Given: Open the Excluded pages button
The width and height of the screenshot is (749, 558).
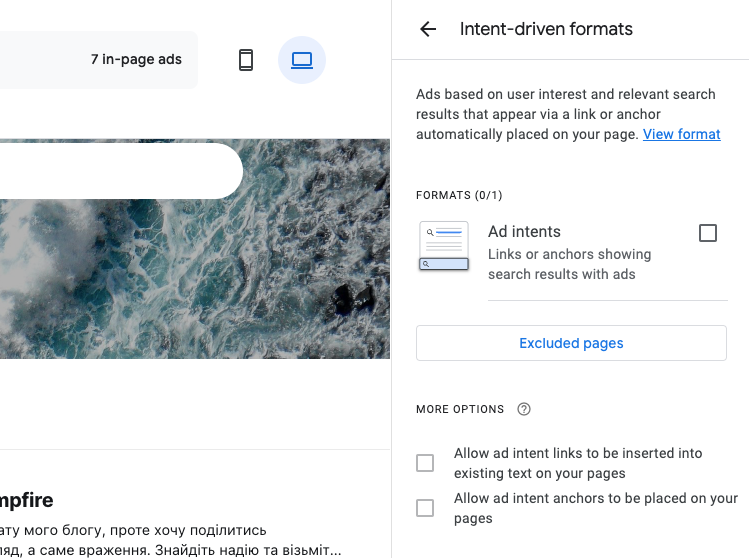Looking at the screenshot, I should pyautogui.click(x=571, y=343).
